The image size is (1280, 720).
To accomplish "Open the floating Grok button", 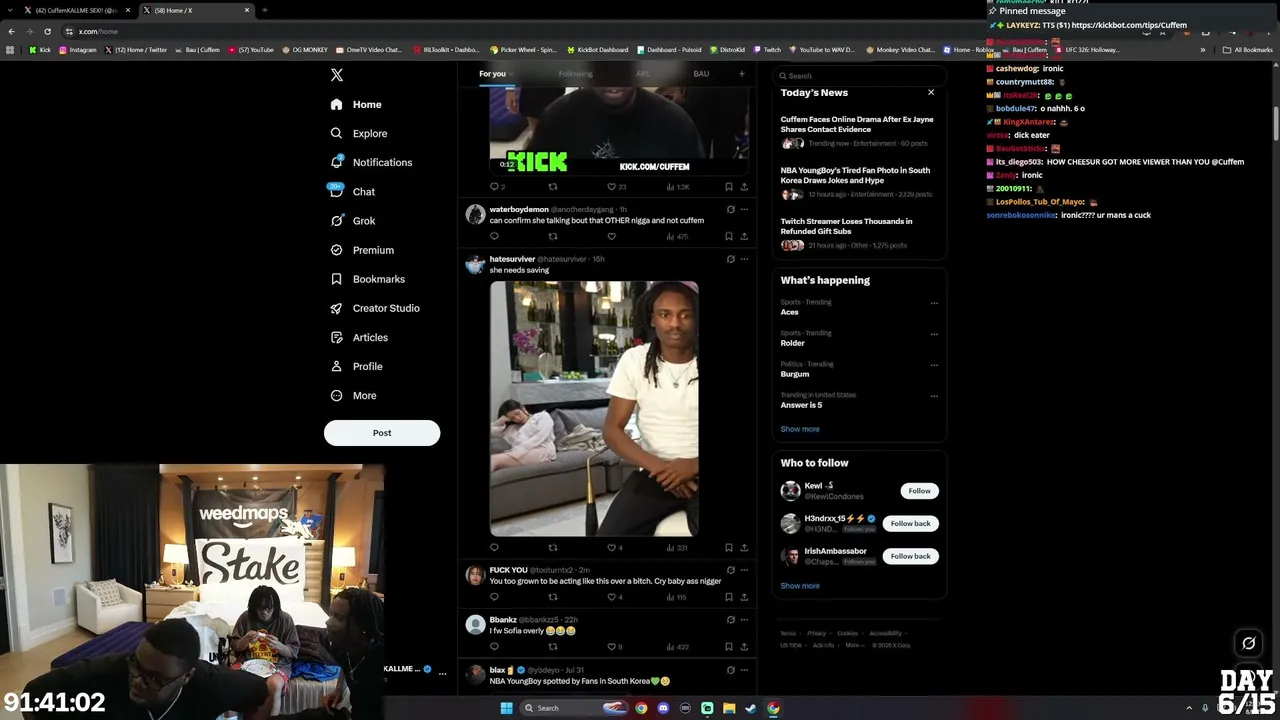I will click(x=1248, y=643).
